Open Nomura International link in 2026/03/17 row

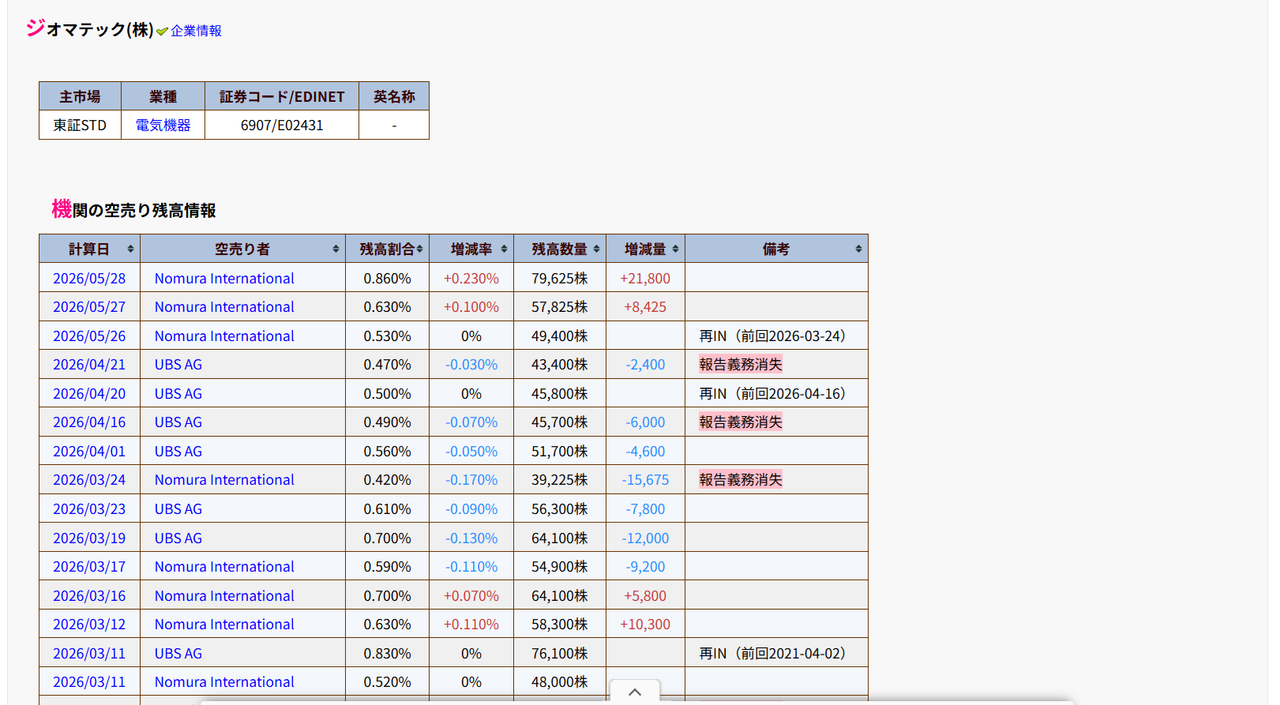224,567
